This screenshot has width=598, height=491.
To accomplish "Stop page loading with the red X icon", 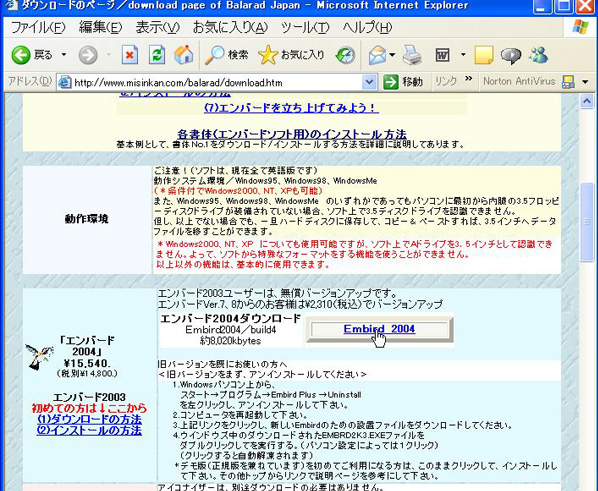I will point(130,55).
